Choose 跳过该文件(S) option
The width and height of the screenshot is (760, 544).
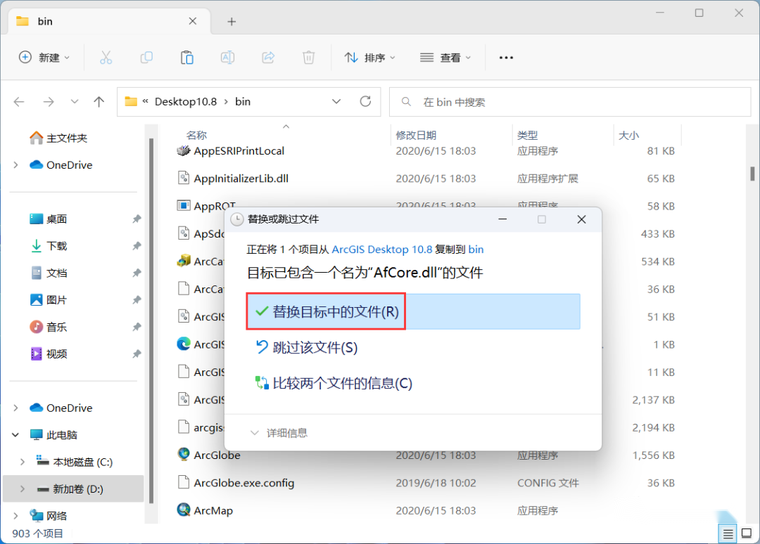(x=306, y=348)
